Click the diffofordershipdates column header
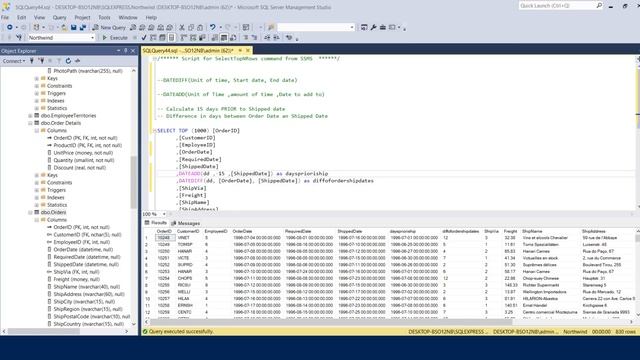This screenshot has height=360, width=640. coord(460,231)
